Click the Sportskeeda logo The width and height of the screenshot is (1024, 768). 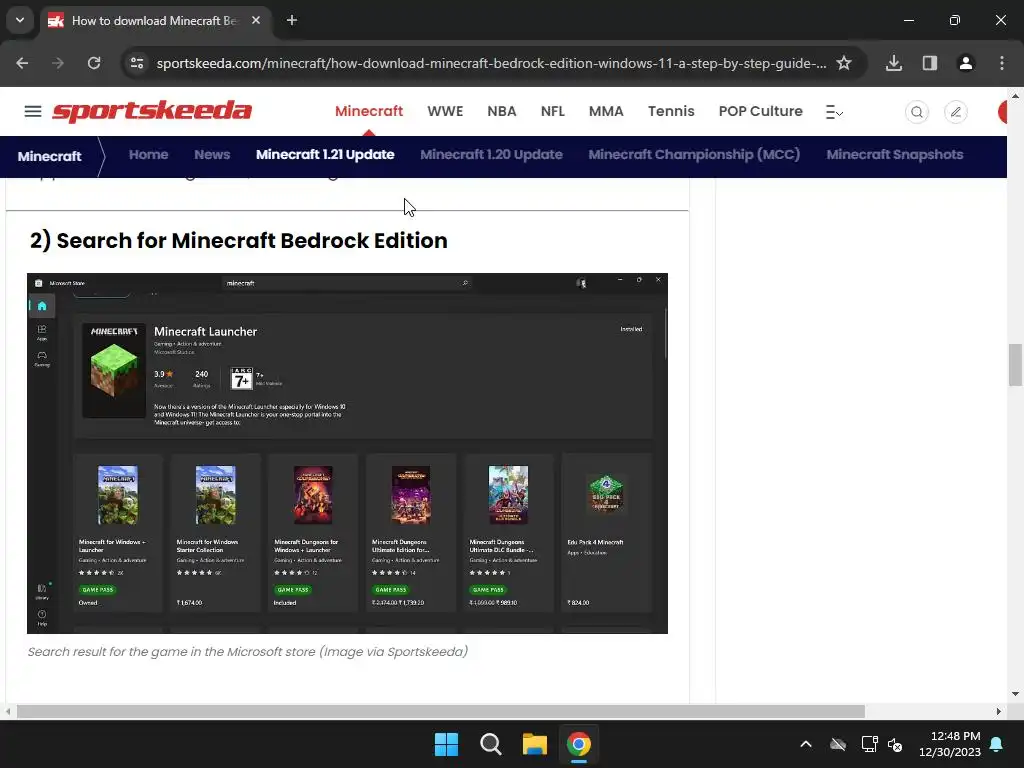(x=152, y=111)
